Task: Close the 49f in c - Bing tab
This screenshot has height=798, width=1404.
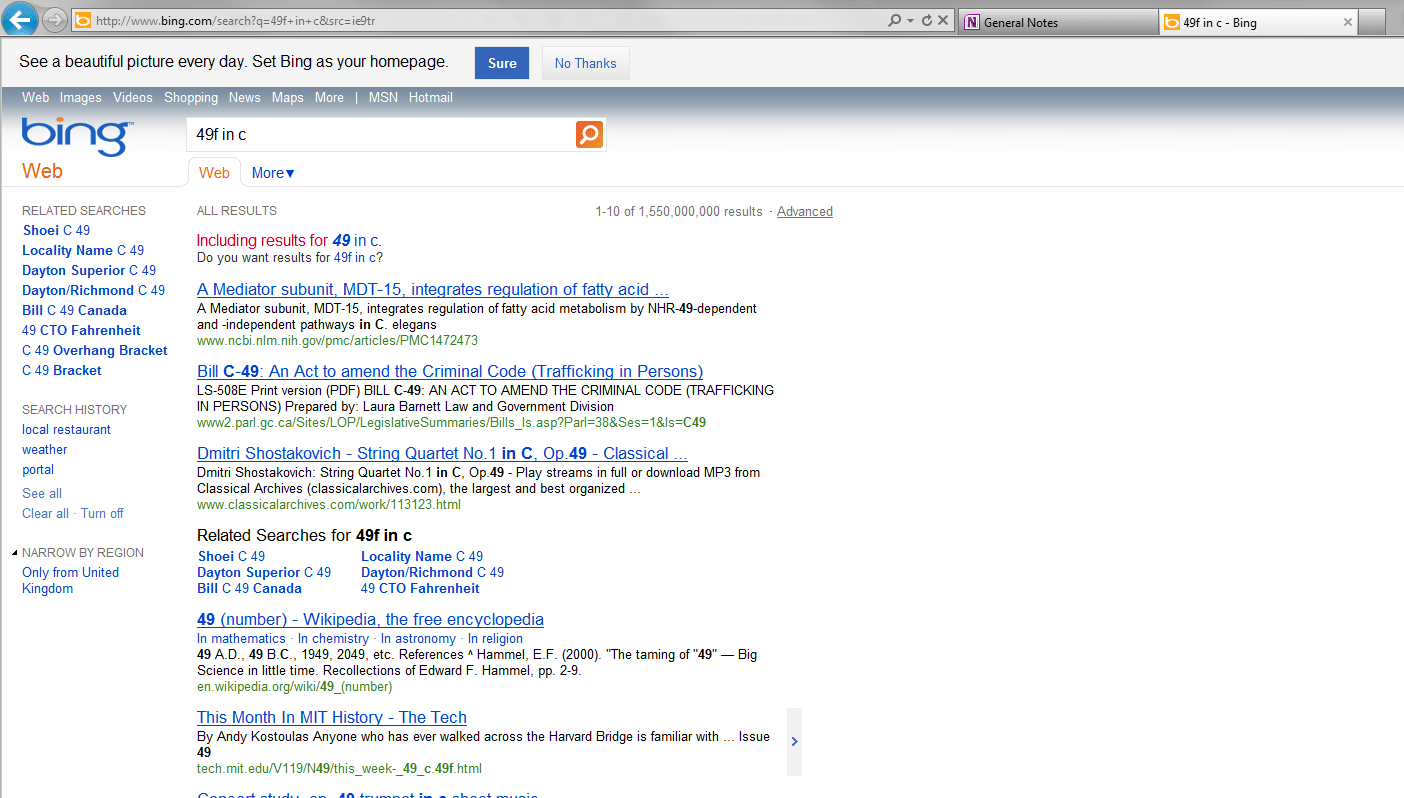Action: pyautogui.click(x=1348, y=22)
